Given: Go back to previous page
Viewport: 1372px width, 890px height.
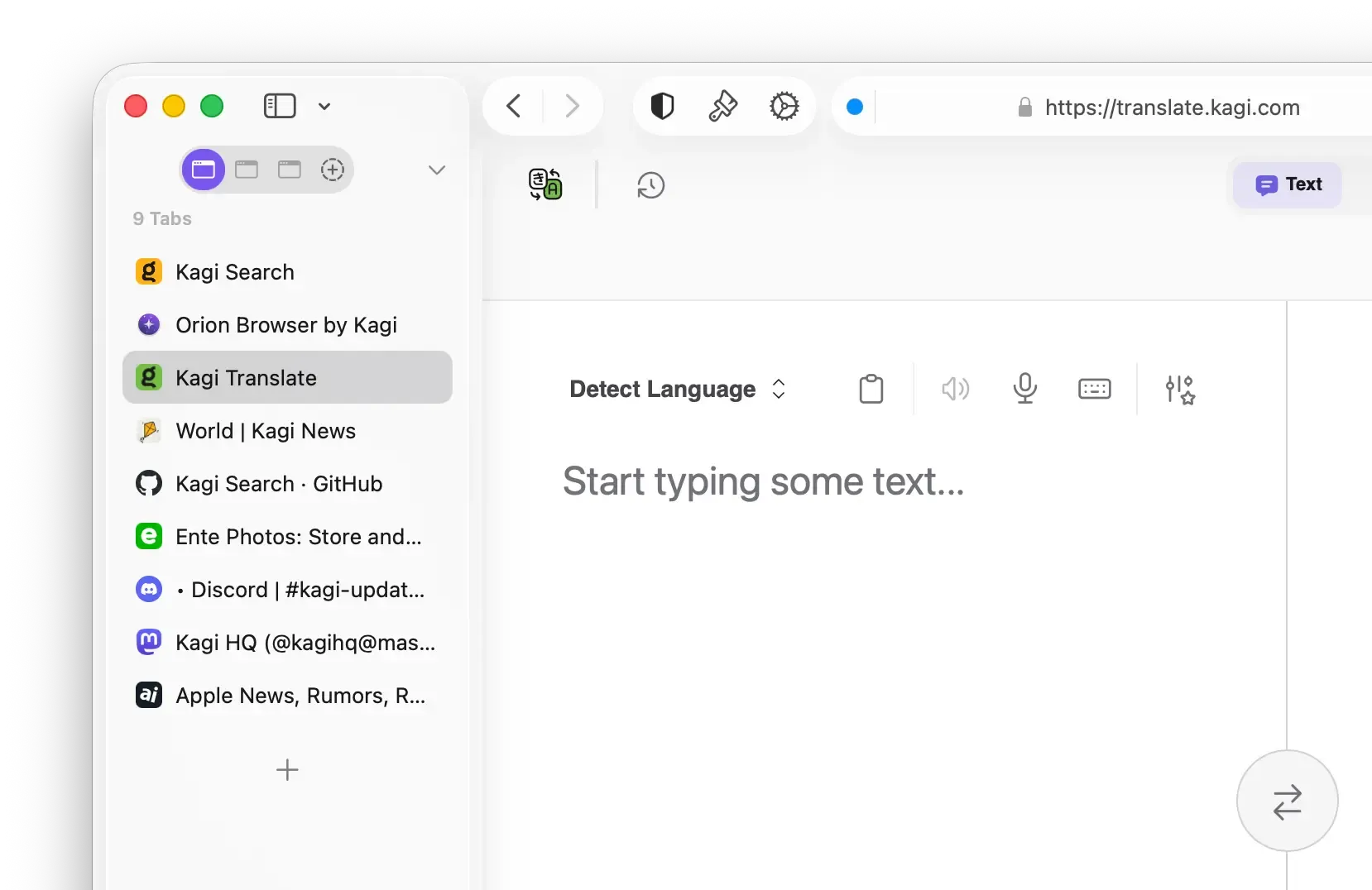Looking at the screenshot, I should [x=514, y=106].
